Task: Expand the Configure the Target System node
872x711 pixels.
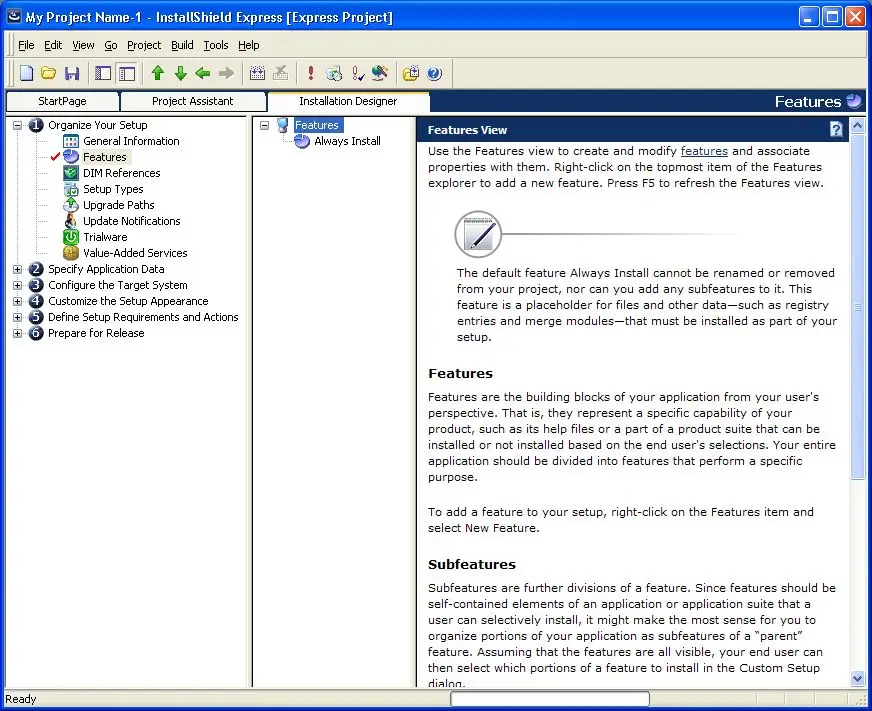Action: [17, 285]
